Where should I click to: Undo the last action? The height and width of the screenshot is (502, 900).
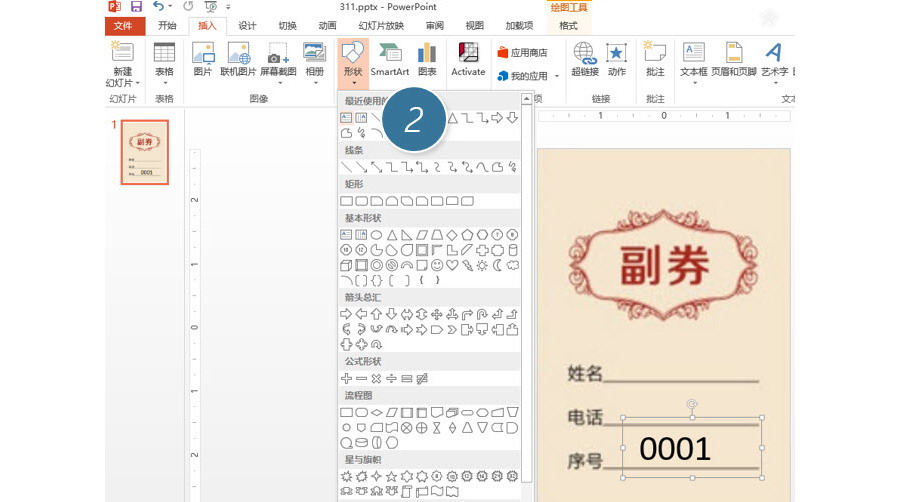[x=158, y=7]
